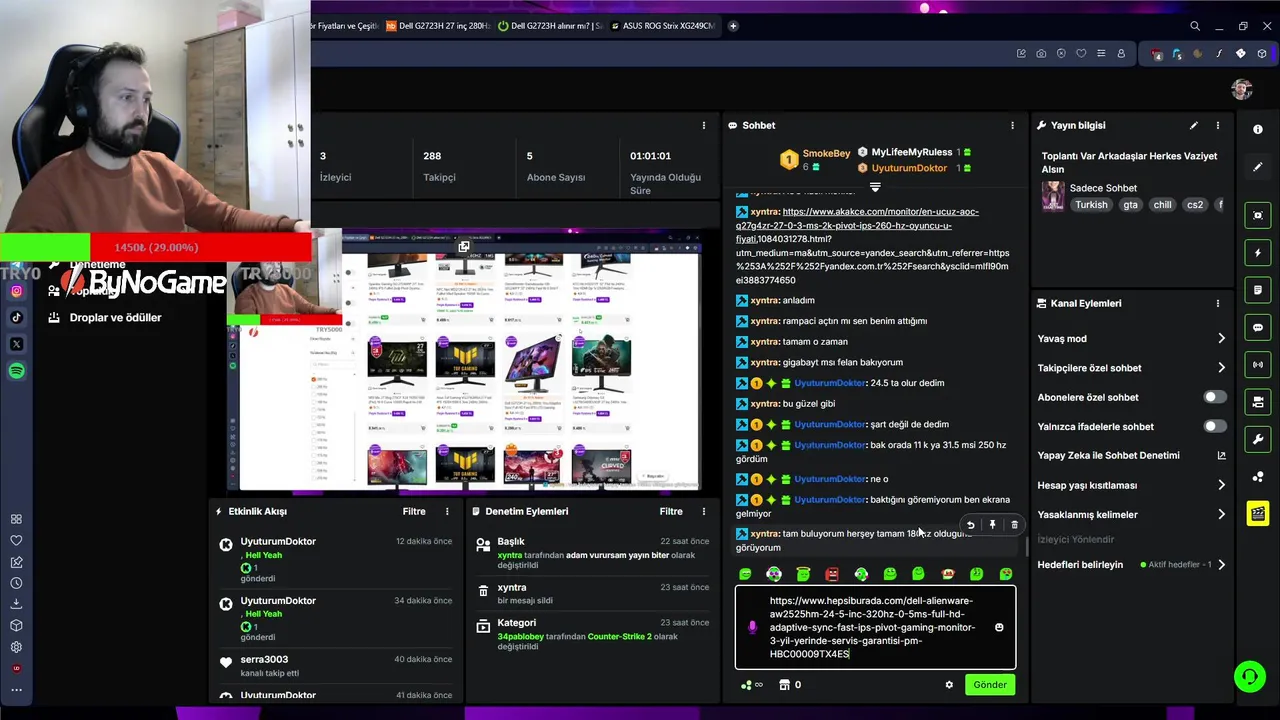Click the browser tab search magnifier
This screenshot has width=1280, height=720.
tap(1195, 26)
